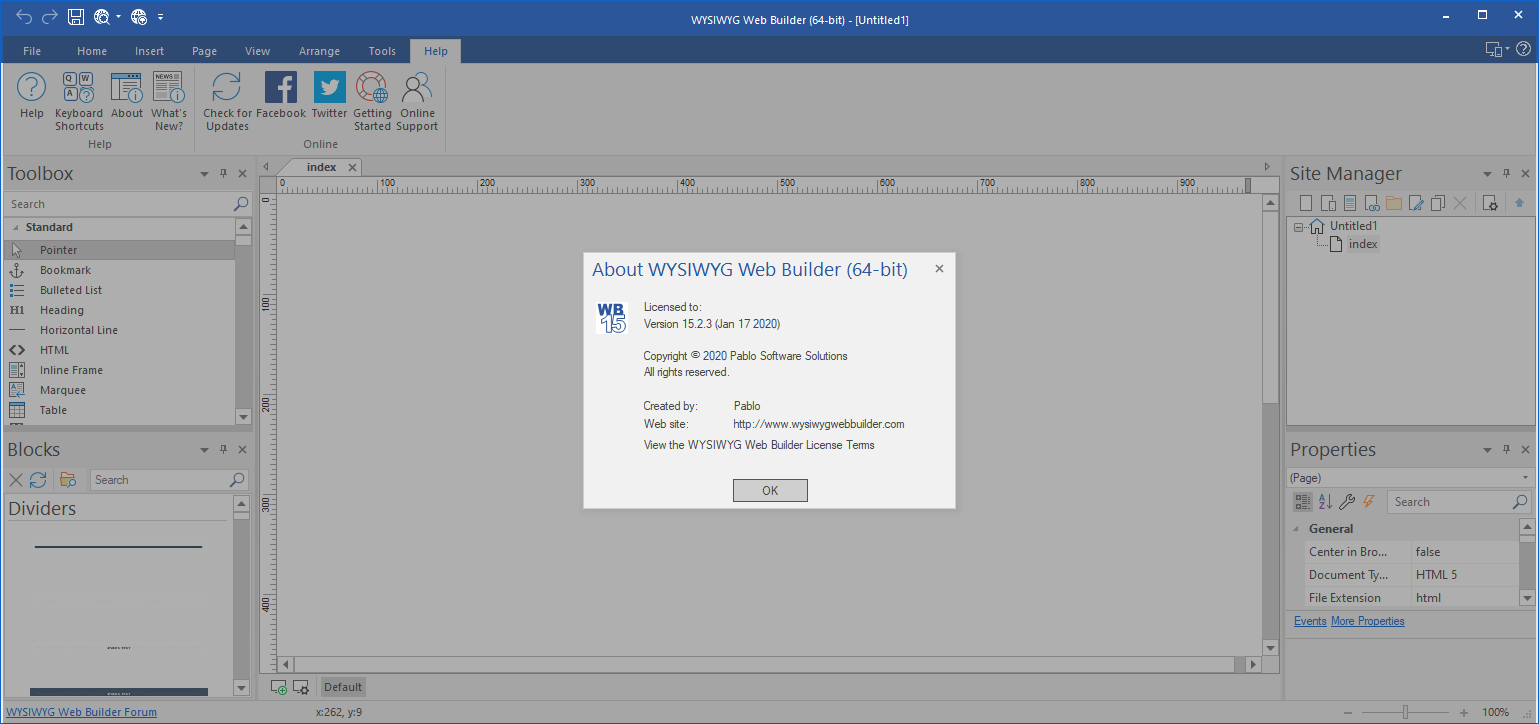Screen dimensions: 1539x724
Task: Open the Twitter link in the ribbon
Action: 329,95
